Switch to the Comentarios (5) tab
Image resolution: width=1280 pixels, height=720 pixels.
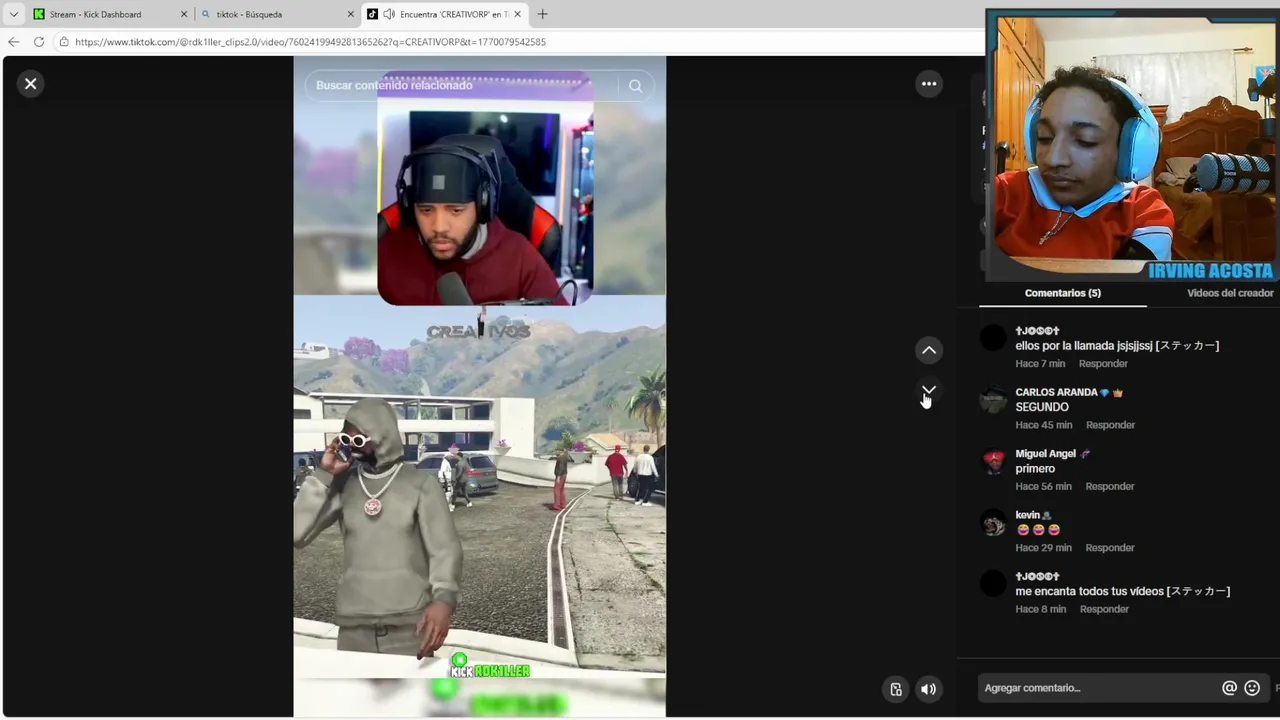pyautogui.click(x=1063, y=293)
